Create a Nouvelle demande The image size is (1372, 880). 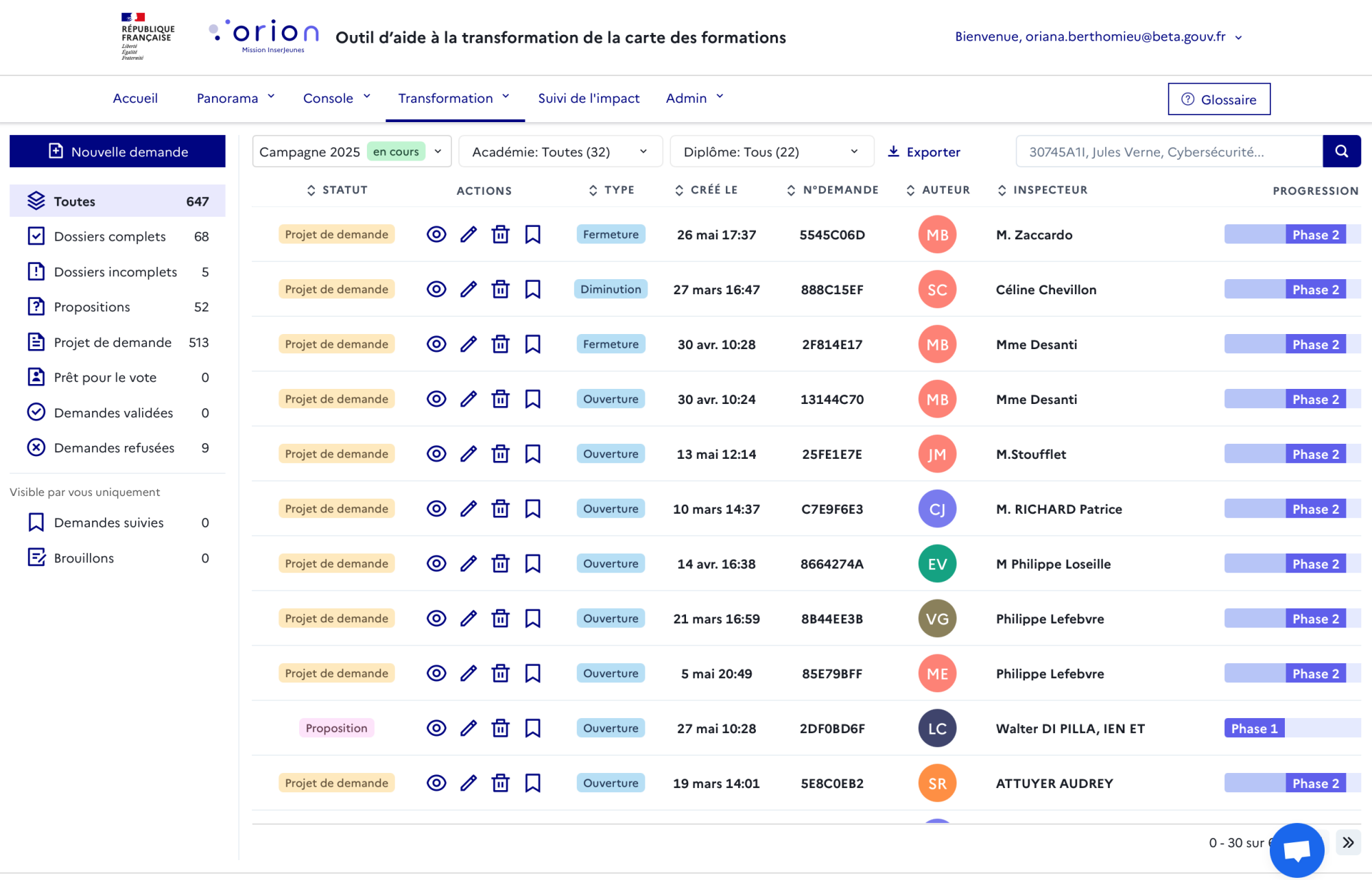click(x=117, y=152)
